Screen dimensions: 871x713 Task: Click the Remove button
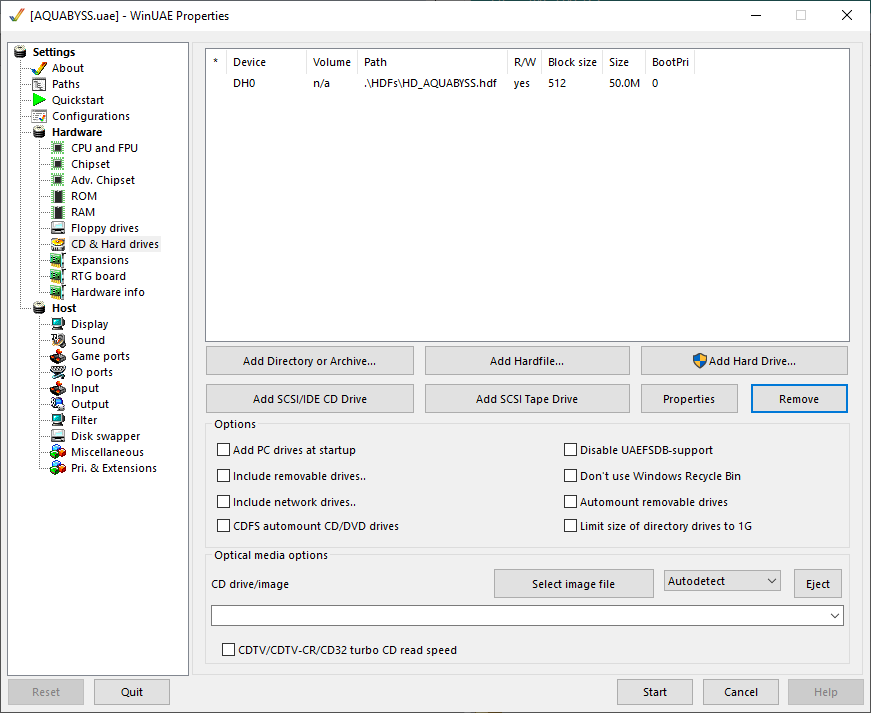(x=799, y=399)
